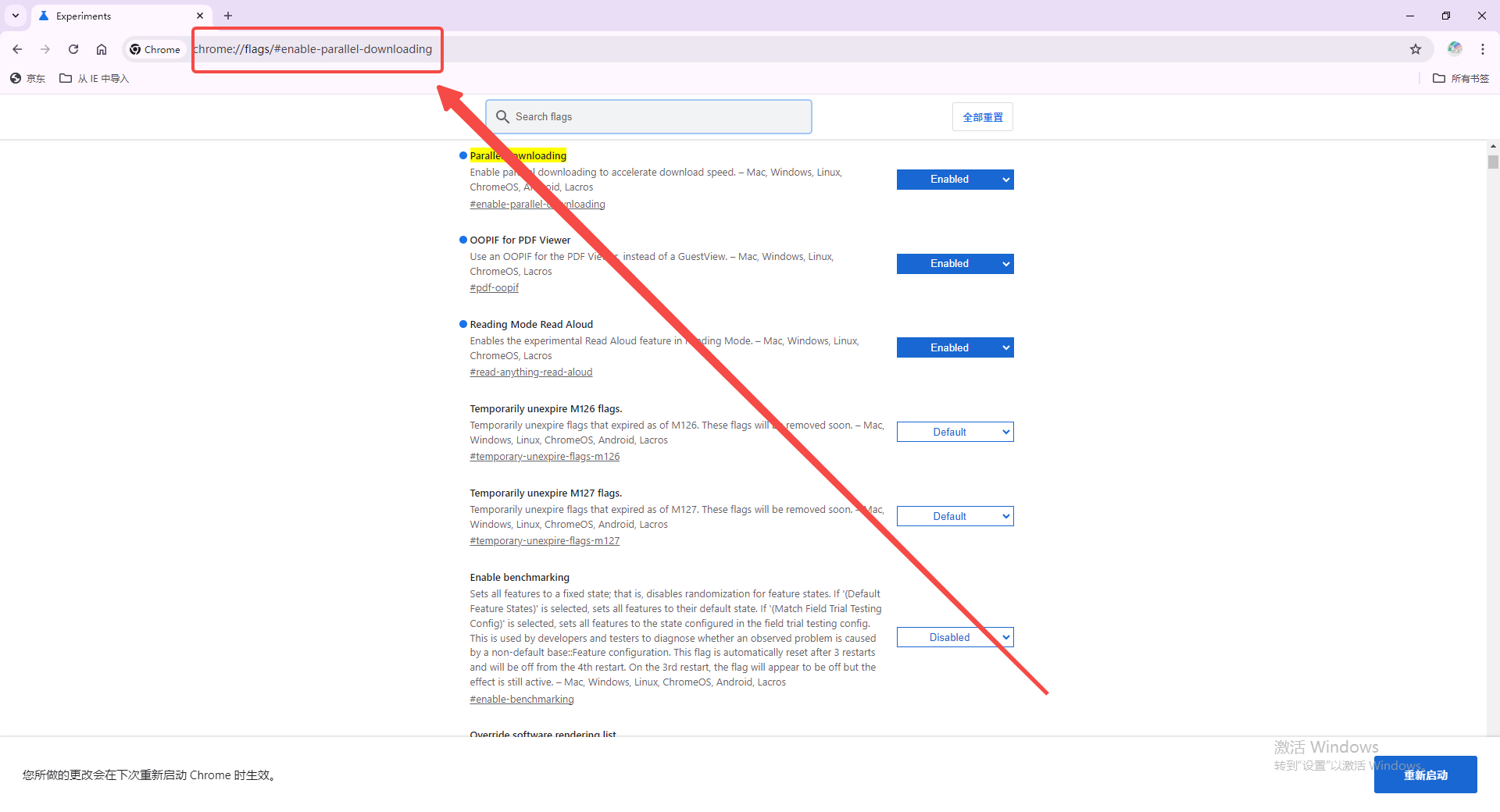Click the address bar URL
The image size is (1500, 812).
point(313,49)
